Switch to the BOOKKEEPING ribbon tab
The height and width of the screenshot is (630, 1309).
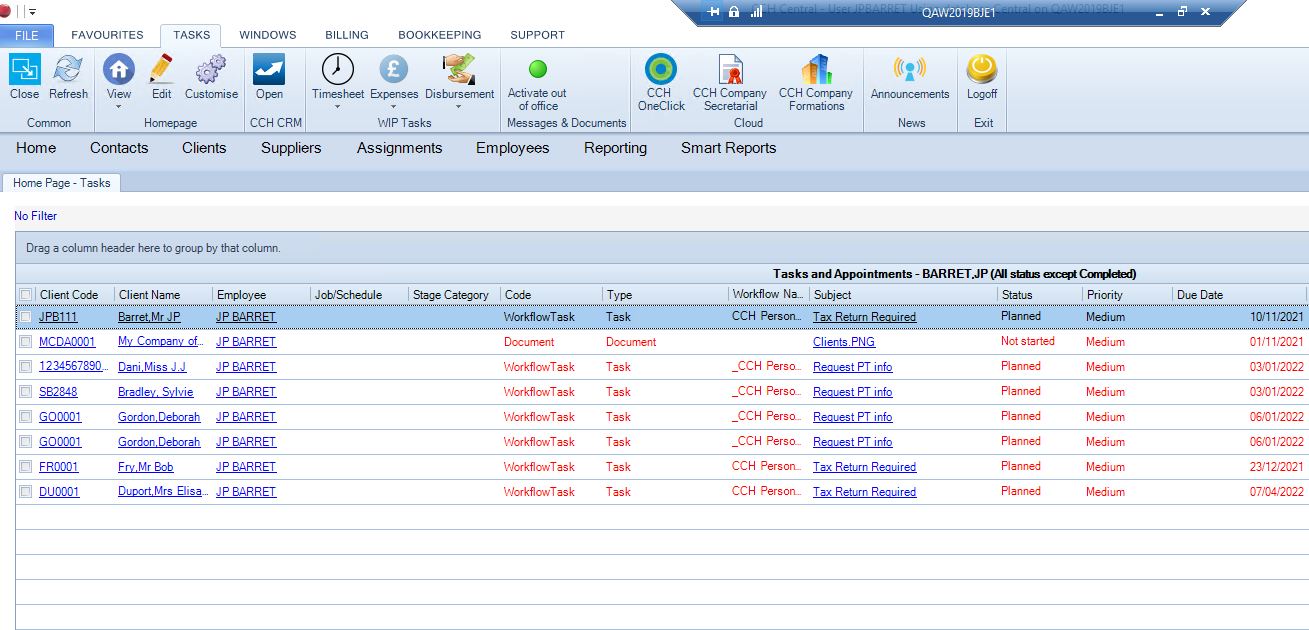pyautogui.click(x=440, y=35)
